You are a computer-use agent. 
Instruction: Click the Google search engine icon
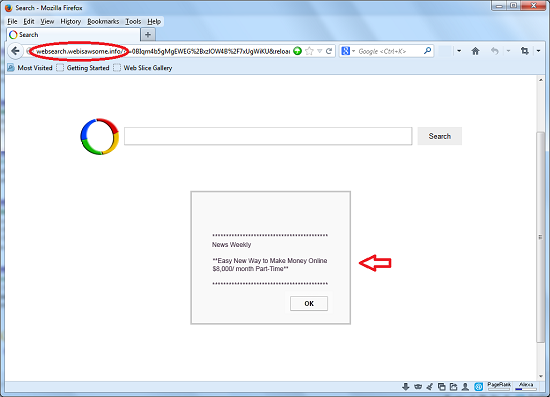pos(346,51)
